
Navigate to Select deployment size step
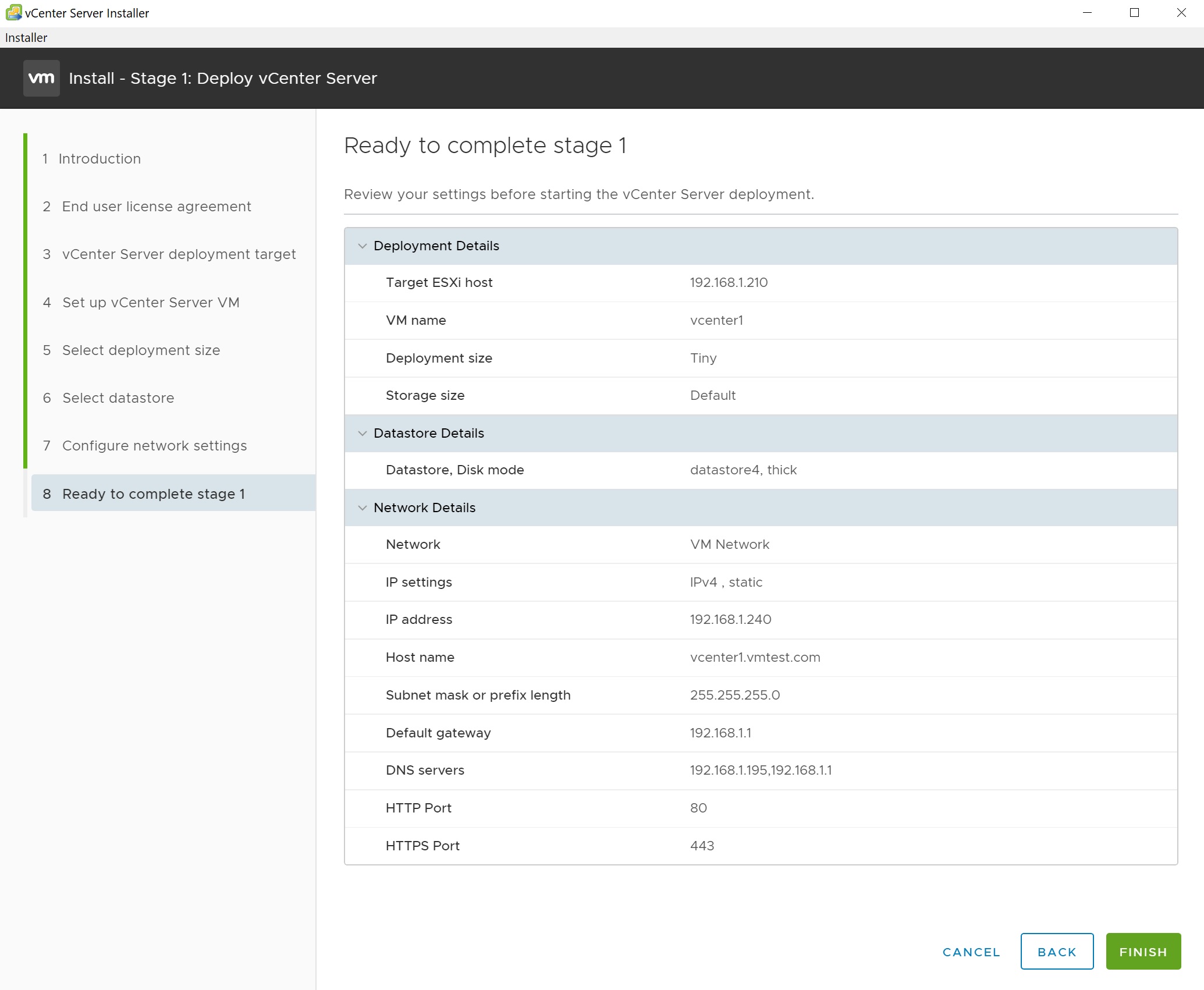[141, 350]
